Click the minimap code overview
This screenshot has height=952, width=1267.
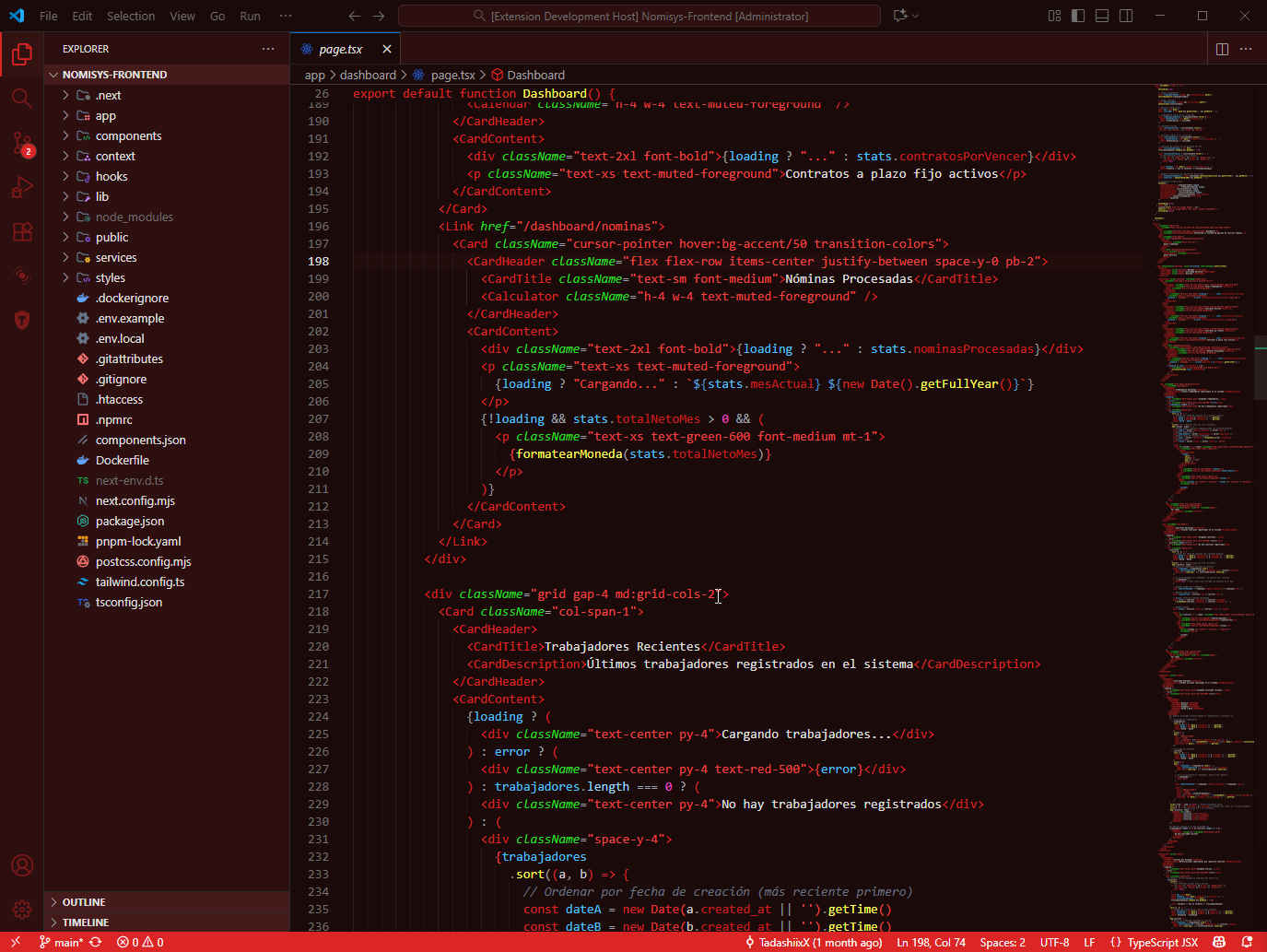click(x=1205, y=507)
